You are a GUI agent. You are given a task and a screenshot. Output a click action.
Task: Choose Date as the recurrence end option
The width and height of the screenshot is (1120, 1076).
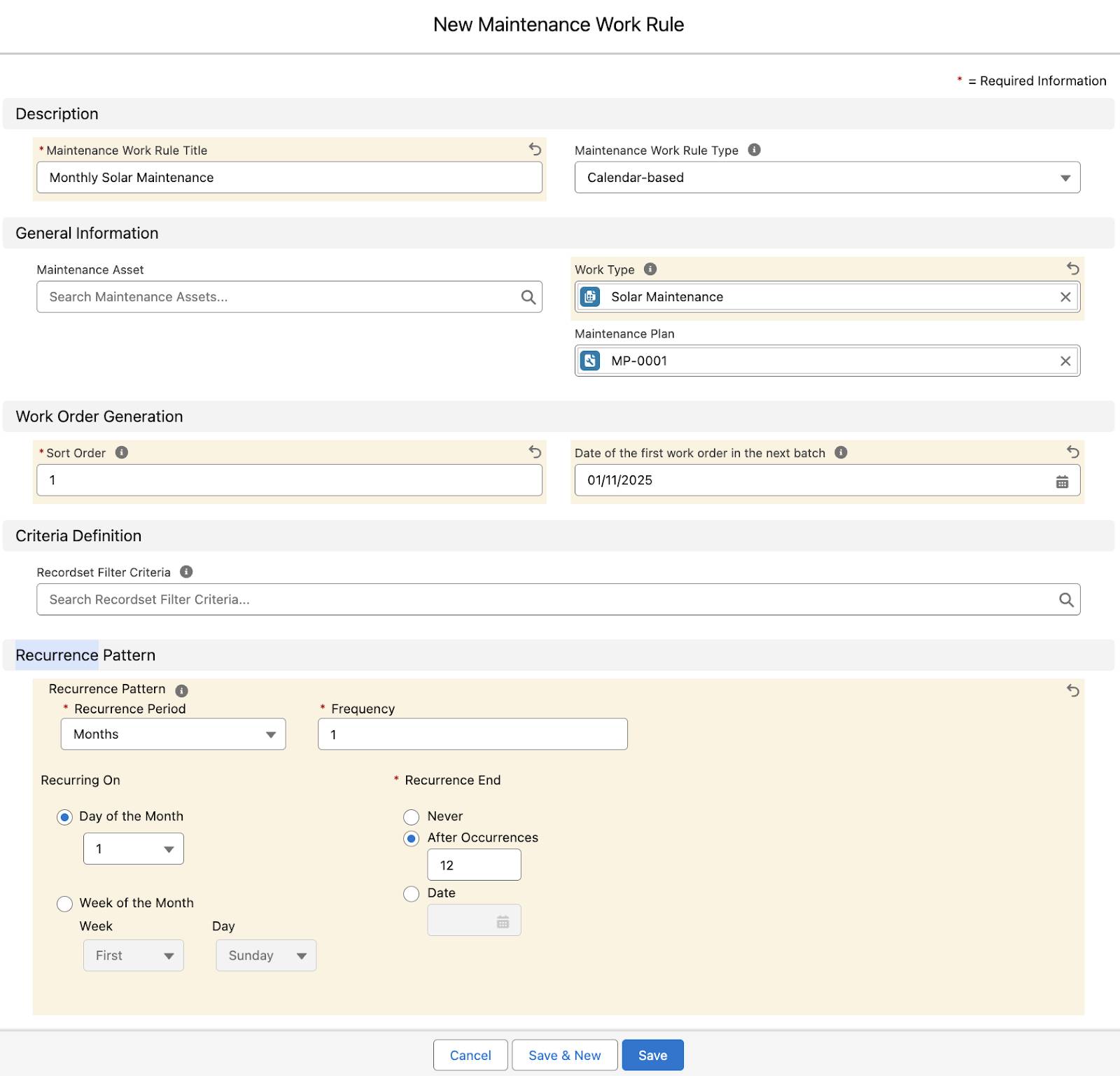[x=412, y=893]
